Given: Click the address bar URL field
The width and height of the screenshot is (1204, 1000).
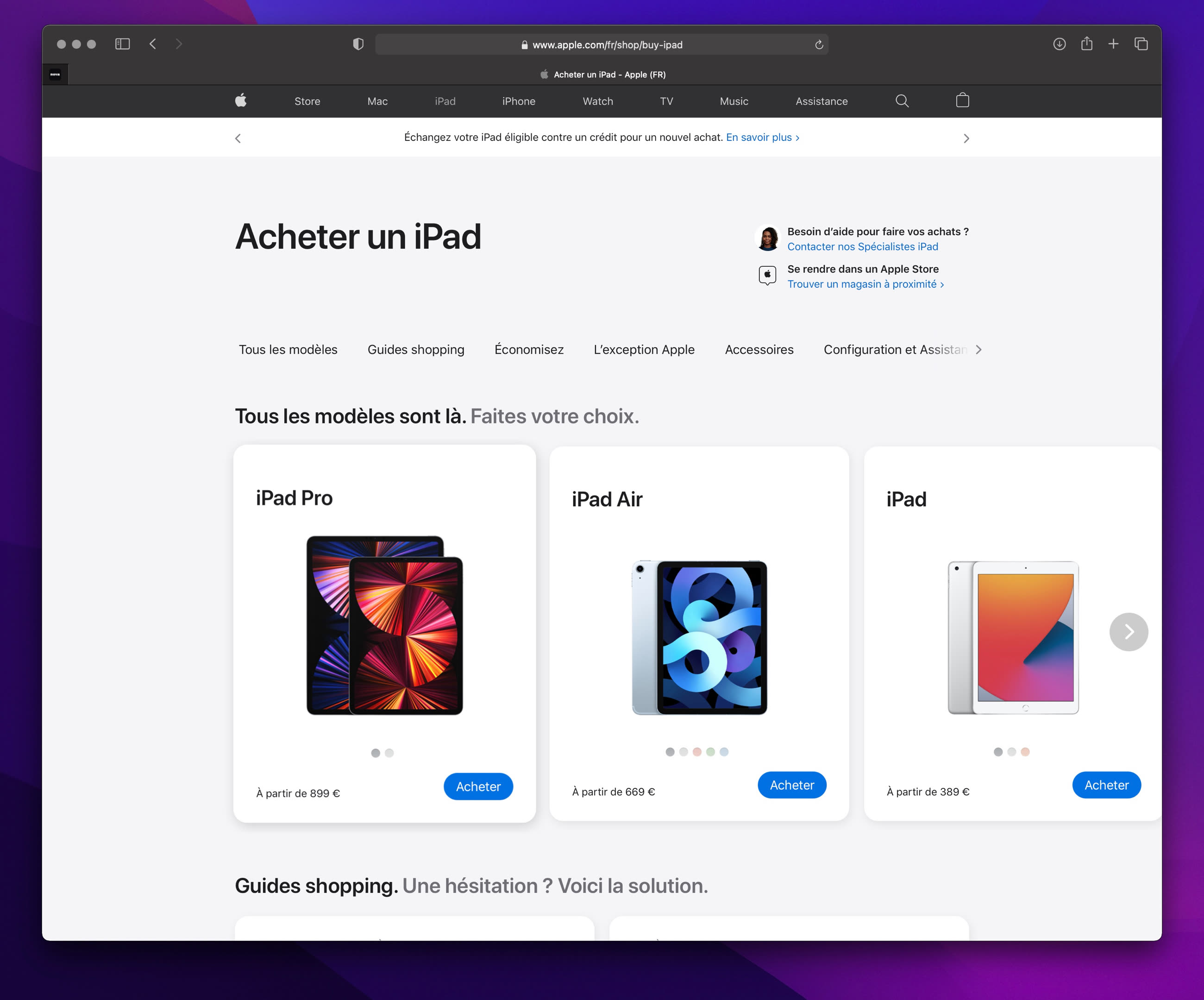Looking at the screenshot, I should click(x=607, y=45).
